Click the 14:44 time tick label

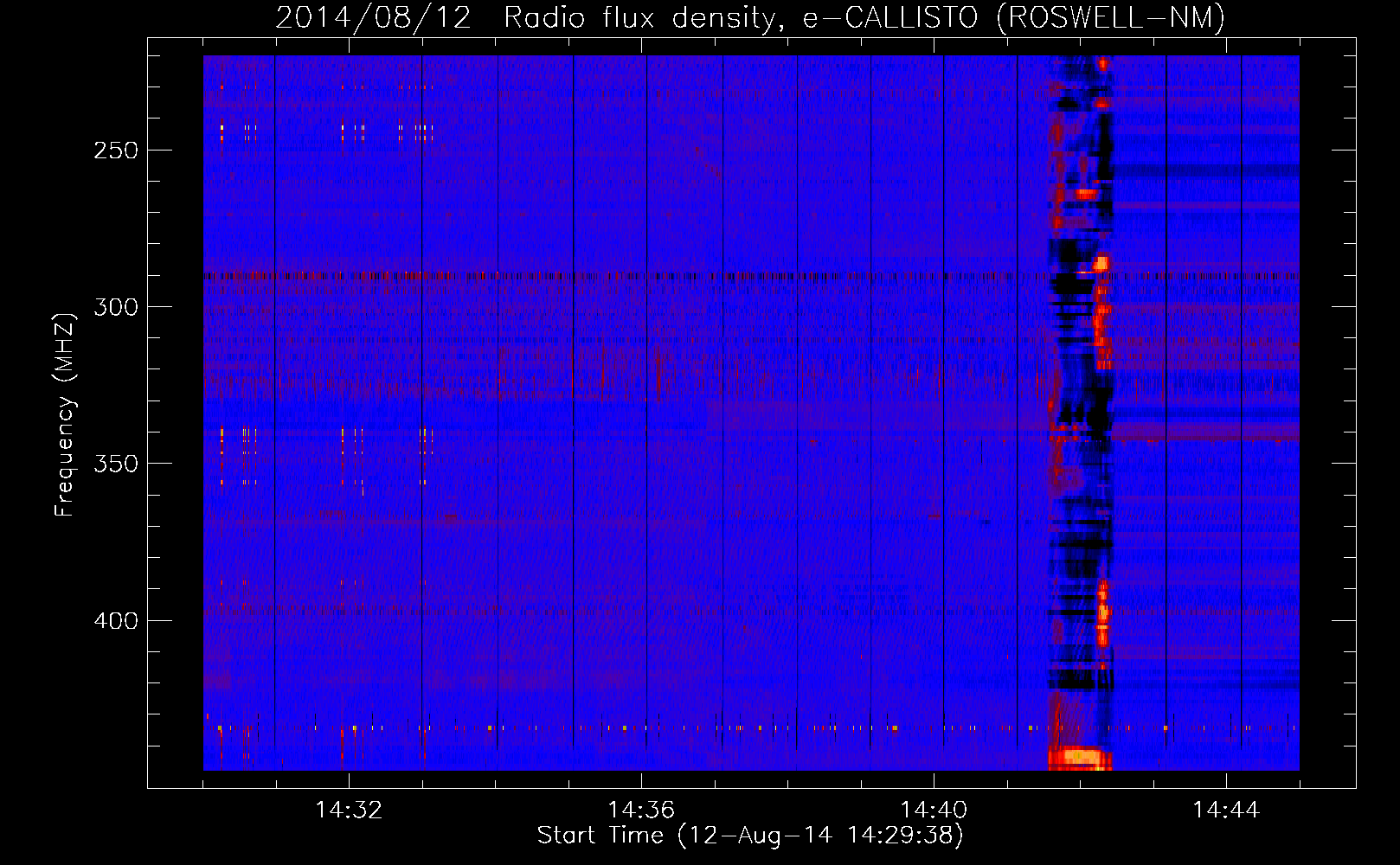1226,811
